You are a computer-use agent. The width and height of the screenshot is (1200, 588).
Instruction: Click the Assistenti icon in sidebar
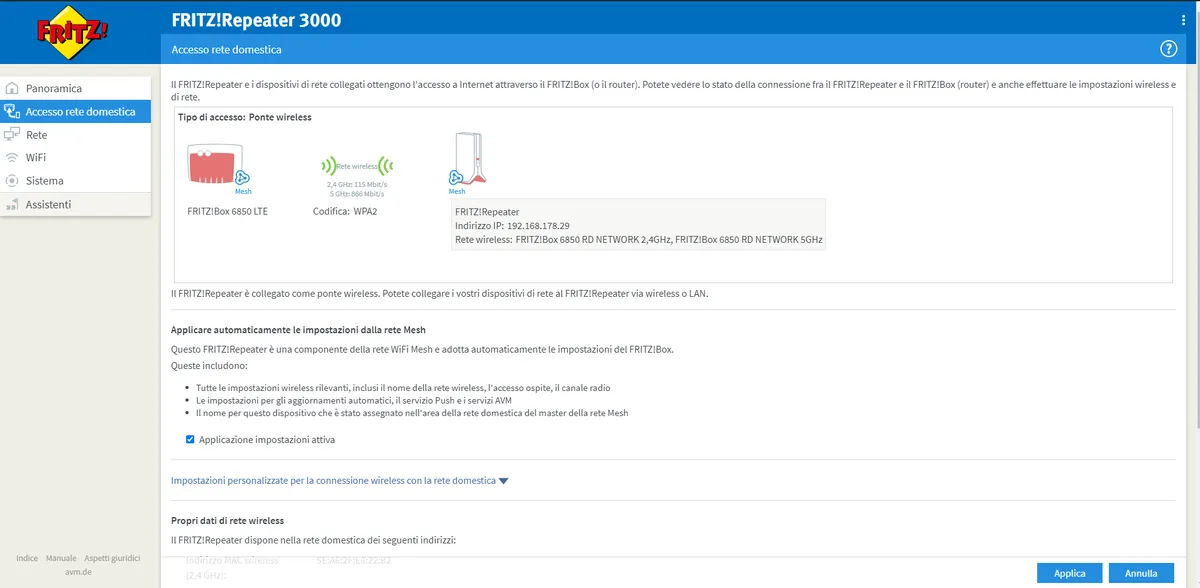click(12, 205)
